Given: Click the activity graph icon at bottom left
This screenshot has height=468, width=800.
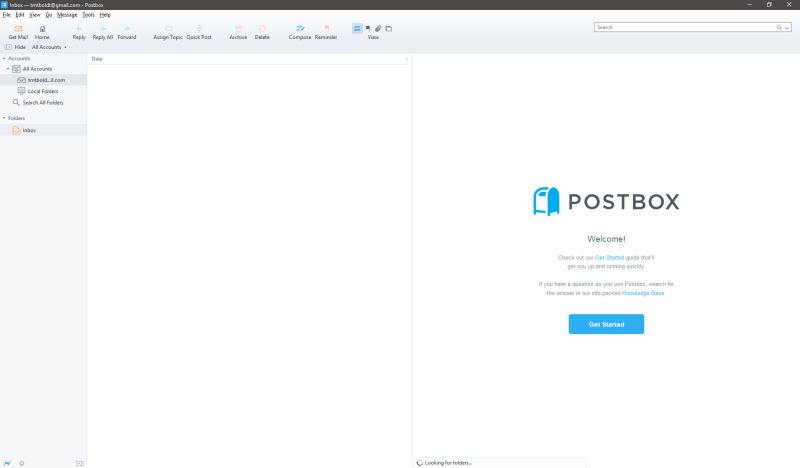Looking at the screenshot, I should 7,463.
